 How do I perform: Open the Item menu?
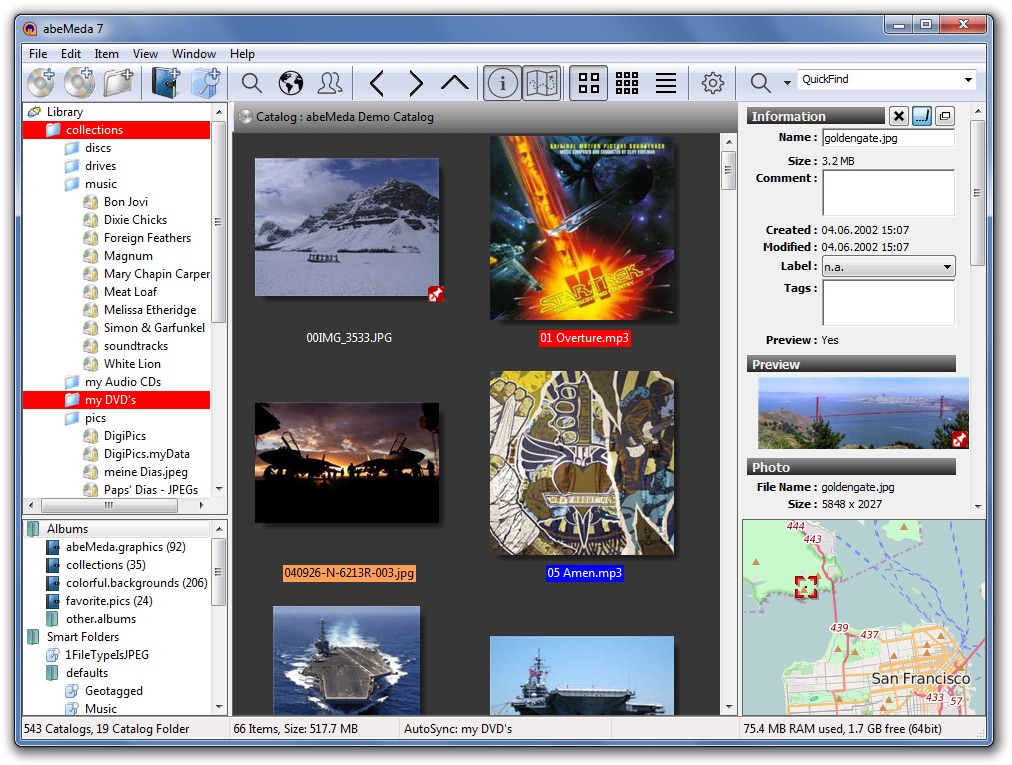coord(106,54)
